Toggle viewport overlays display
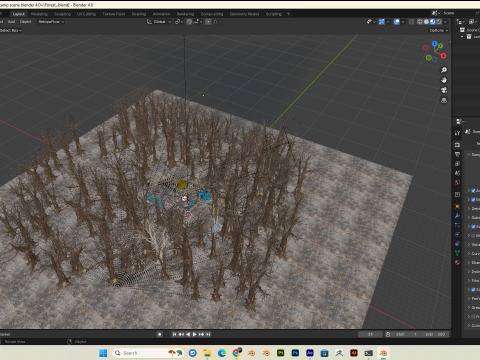This screenshot has height=360, width=480. click(396, 22)
